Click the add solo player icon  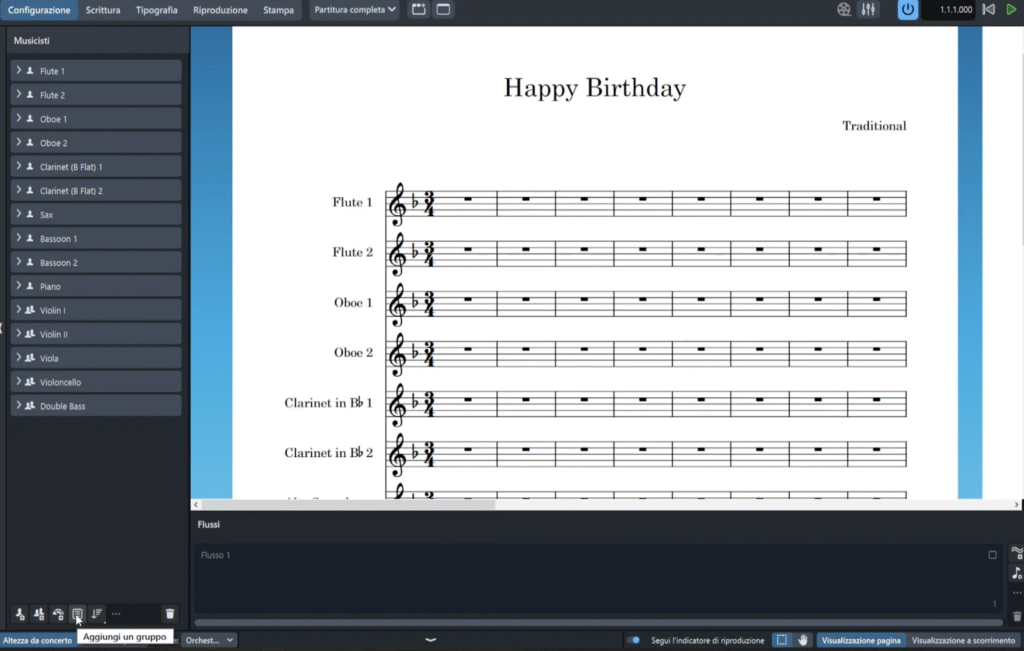pyautogui.click(x=20, y=614)
